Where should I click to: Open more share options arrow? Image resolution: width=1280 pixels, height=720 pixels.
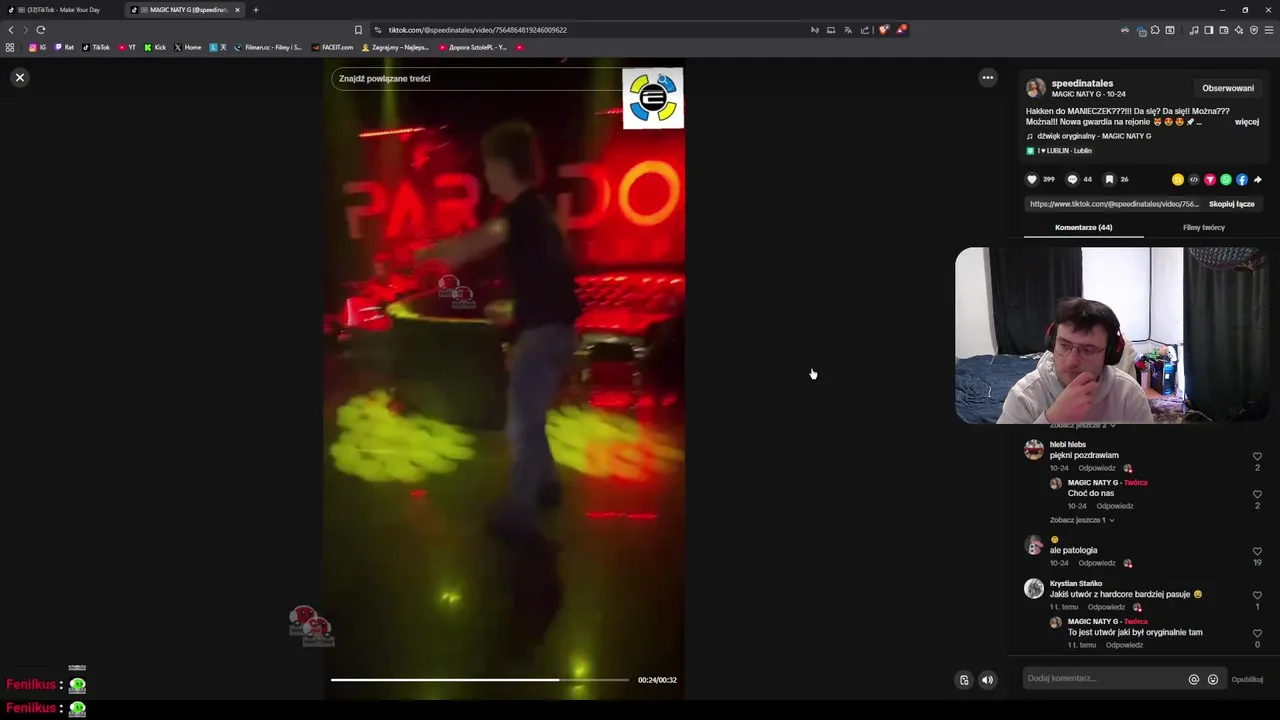tap(1257, 180)
